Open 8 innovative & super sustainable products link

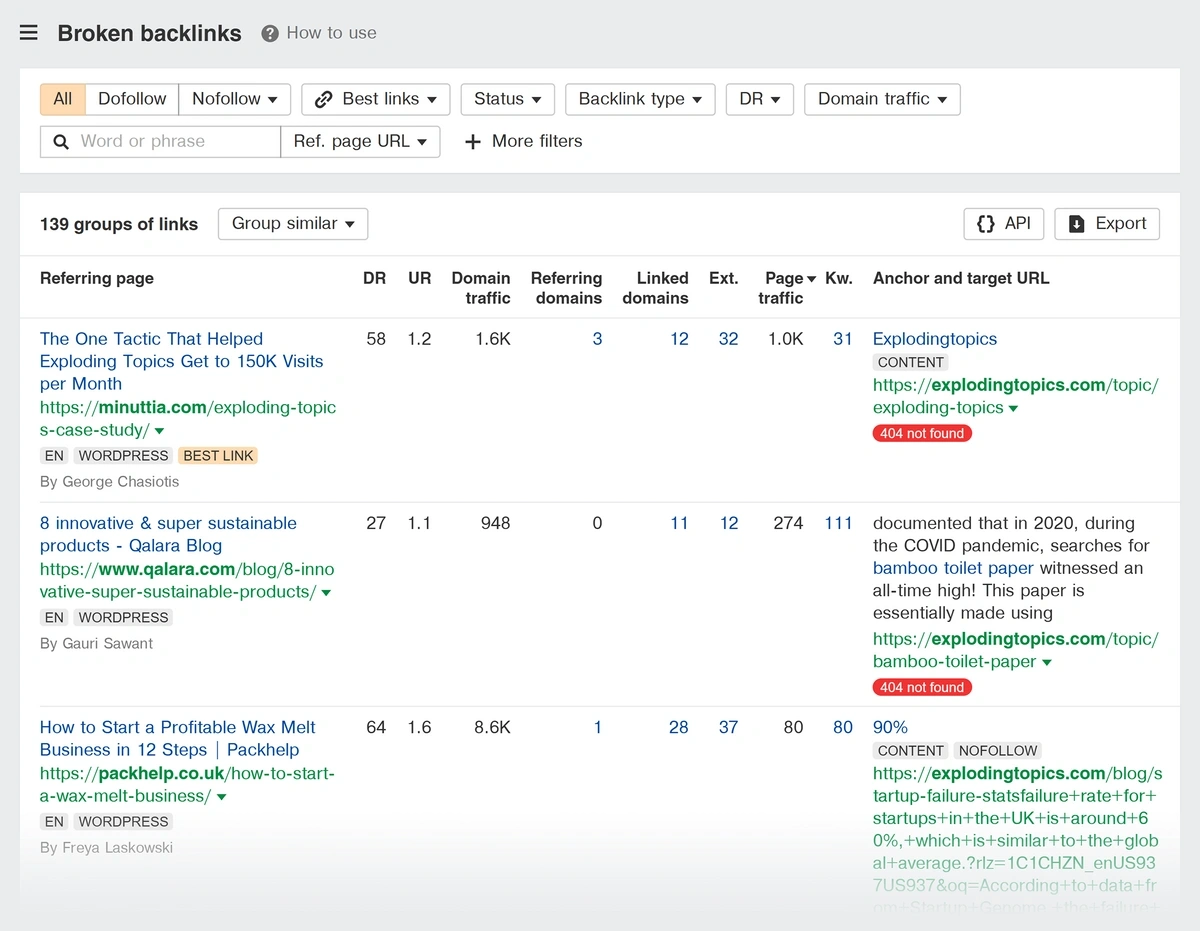tap(168, 534)
